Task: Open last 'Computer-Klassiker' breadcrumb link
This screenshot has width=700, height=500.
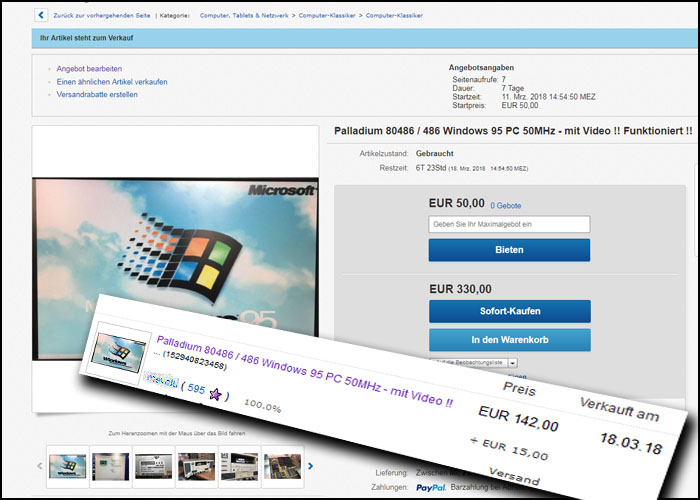Action: pos(394,15)
